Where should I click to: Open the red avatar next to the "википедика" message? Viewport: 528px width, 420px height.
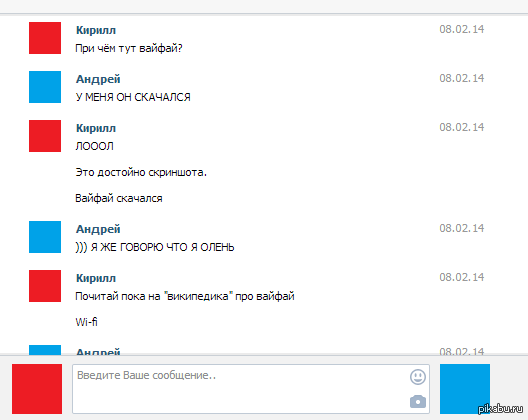click(45, 286)
